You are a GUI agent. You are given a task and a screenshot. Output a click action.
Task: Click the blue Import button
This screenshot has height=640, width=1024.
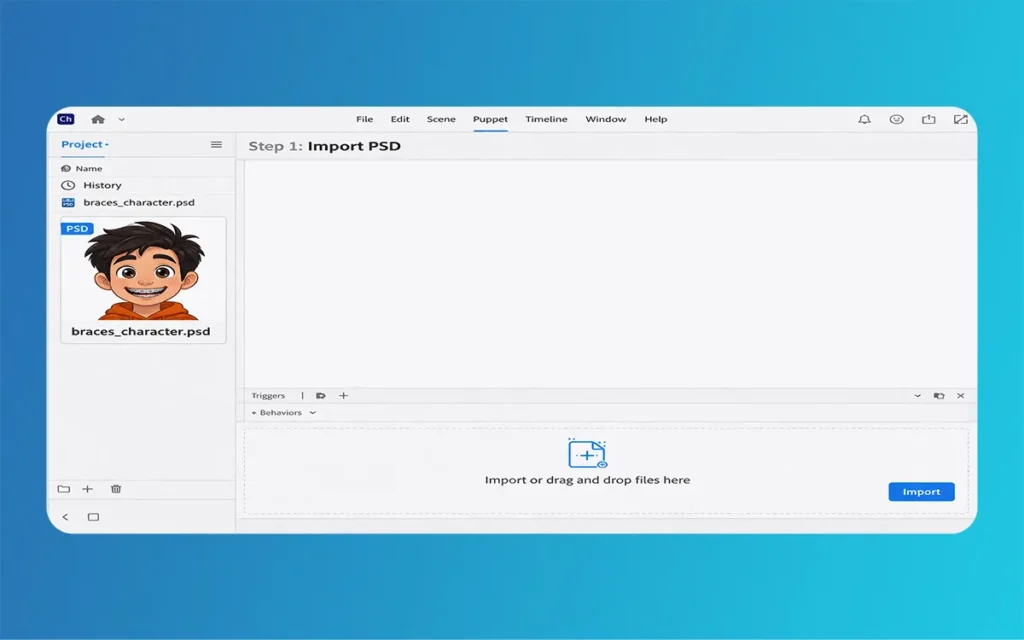(x=921, y=492)
